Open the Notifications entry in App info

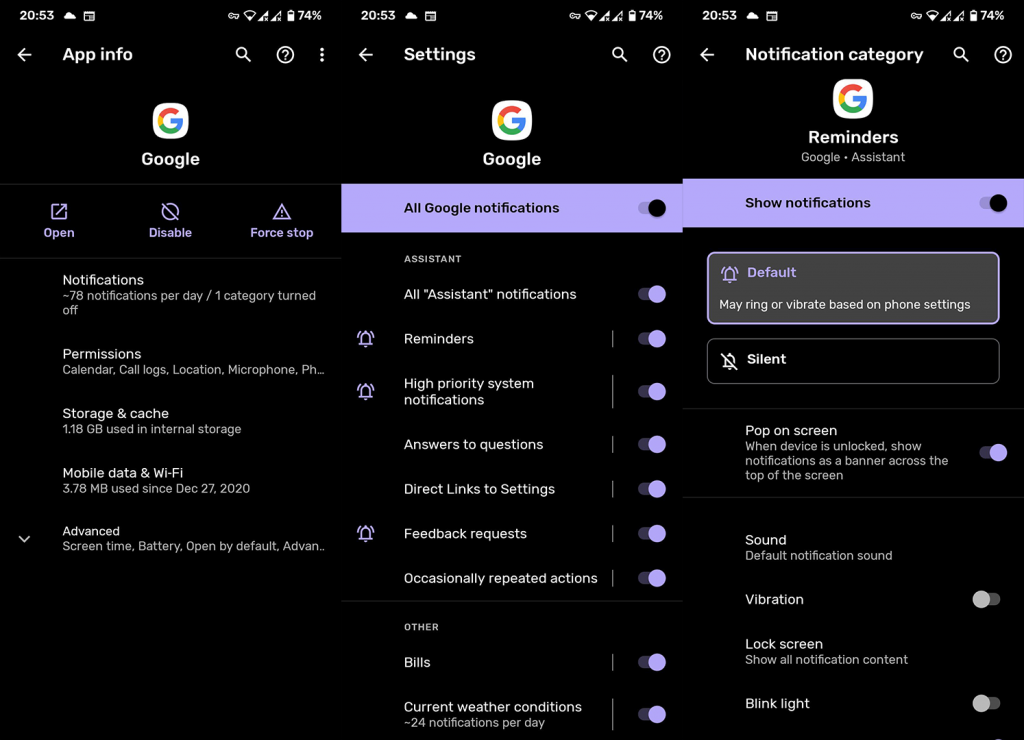tap(170, 295)
